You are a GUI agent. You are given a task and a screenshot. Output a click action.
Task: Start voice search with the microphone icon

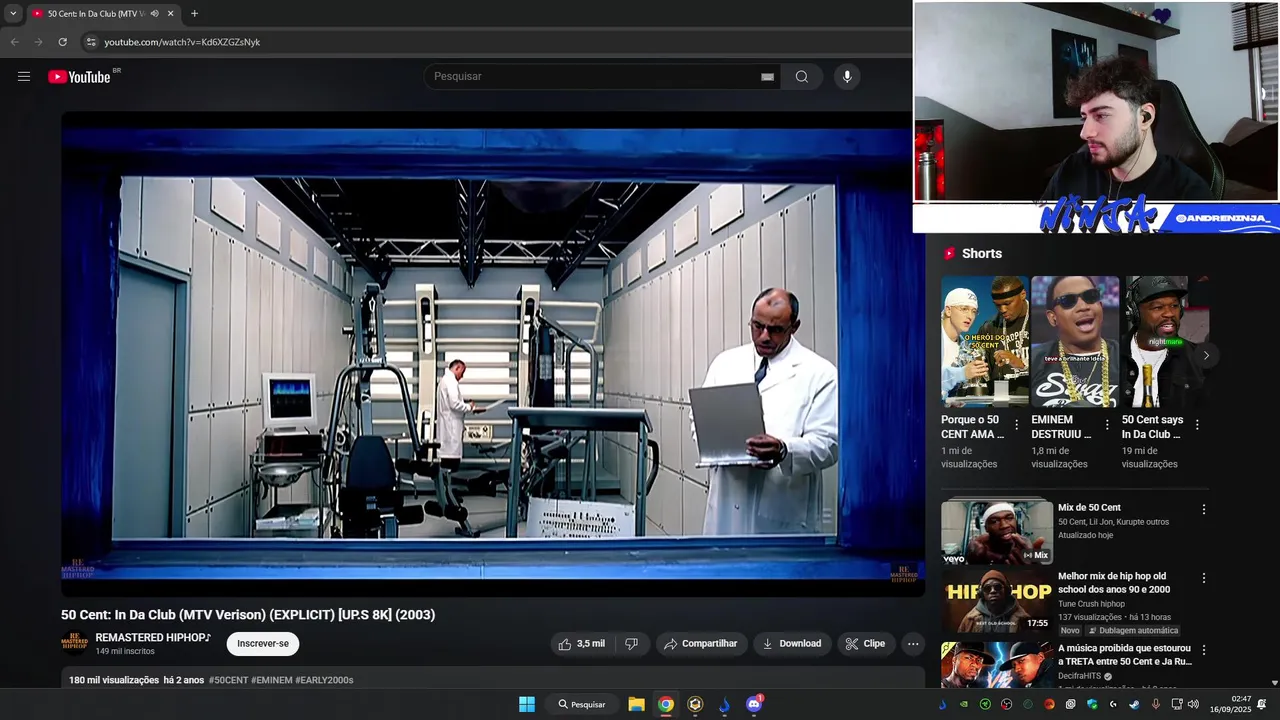(x=847, y=77)
